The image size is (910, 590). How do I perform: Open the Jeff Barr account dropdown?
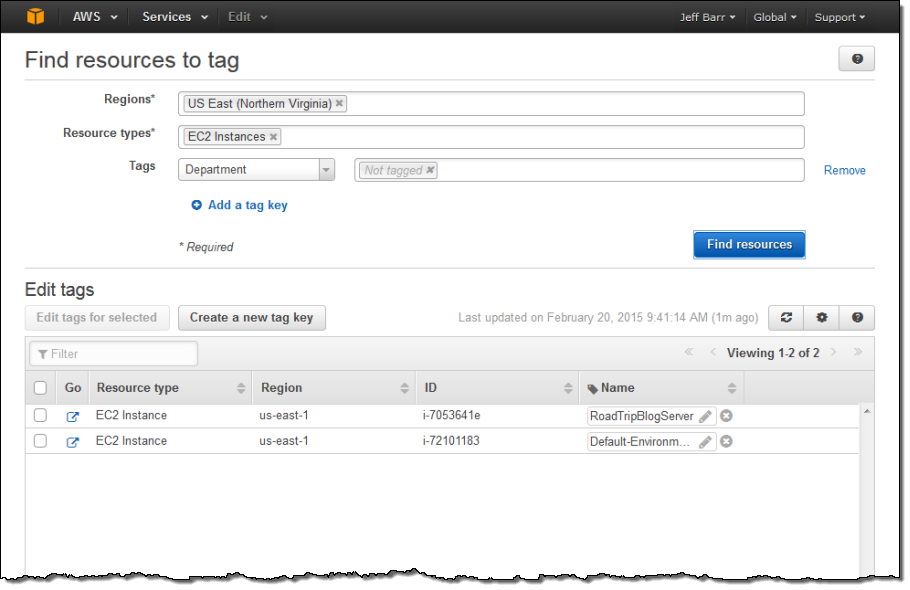click(707, 17)
